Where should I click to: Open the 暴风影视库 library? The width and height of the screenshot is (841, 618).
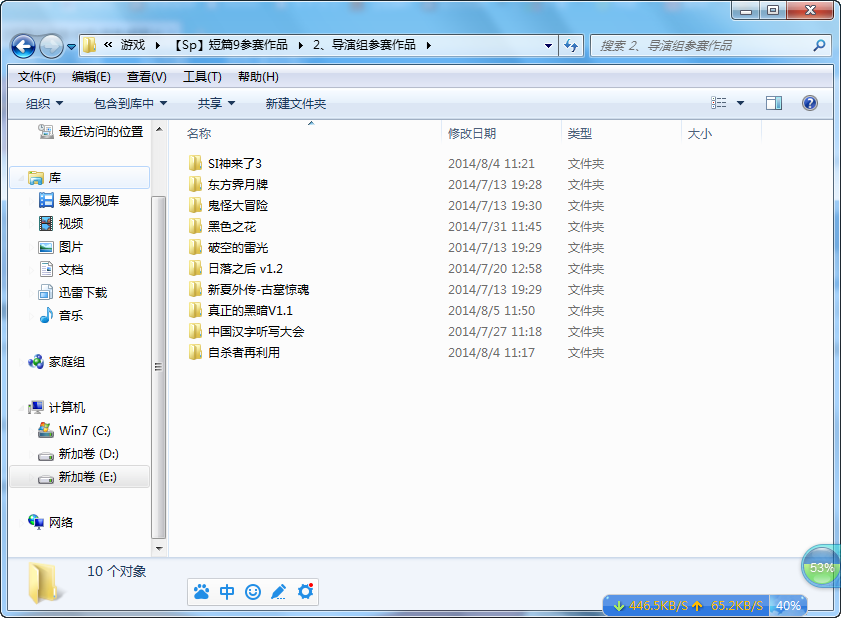(78, 201)
